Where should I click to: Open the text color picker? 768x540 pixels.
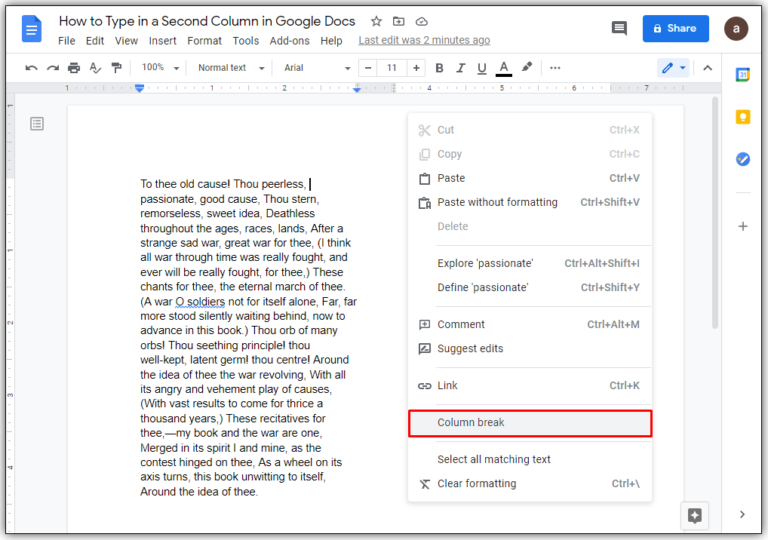click(x=504, y=69)
